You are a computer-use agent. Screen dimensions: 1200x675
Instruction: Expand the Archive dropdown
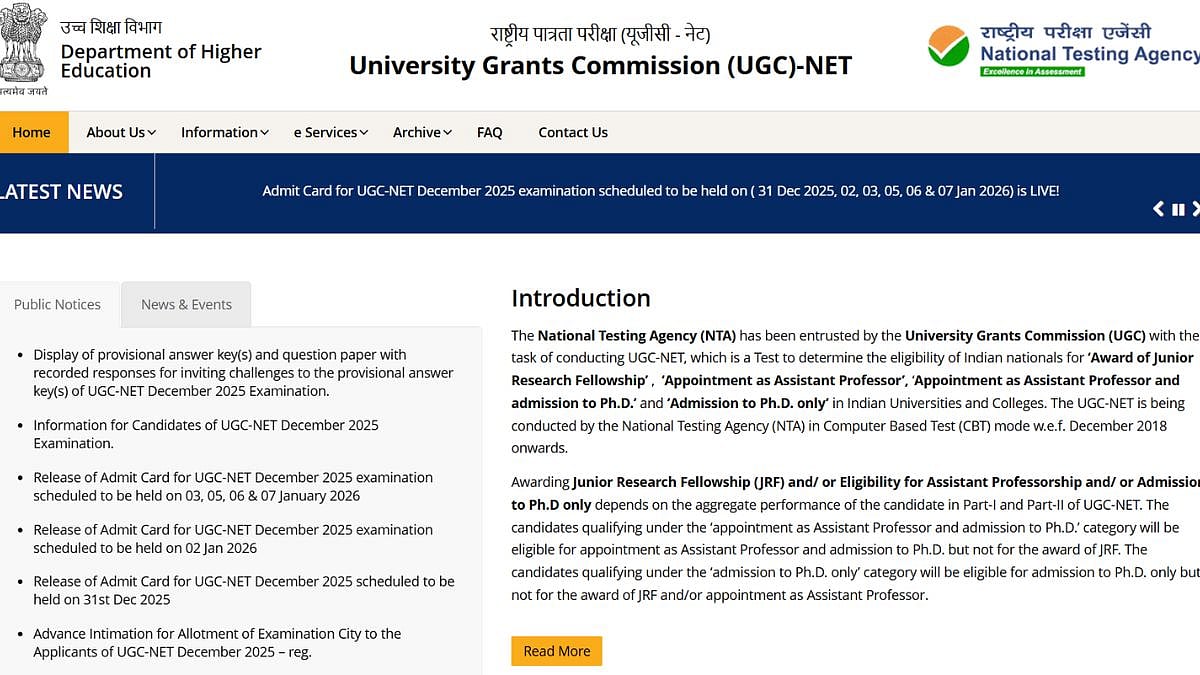[420, 131]
